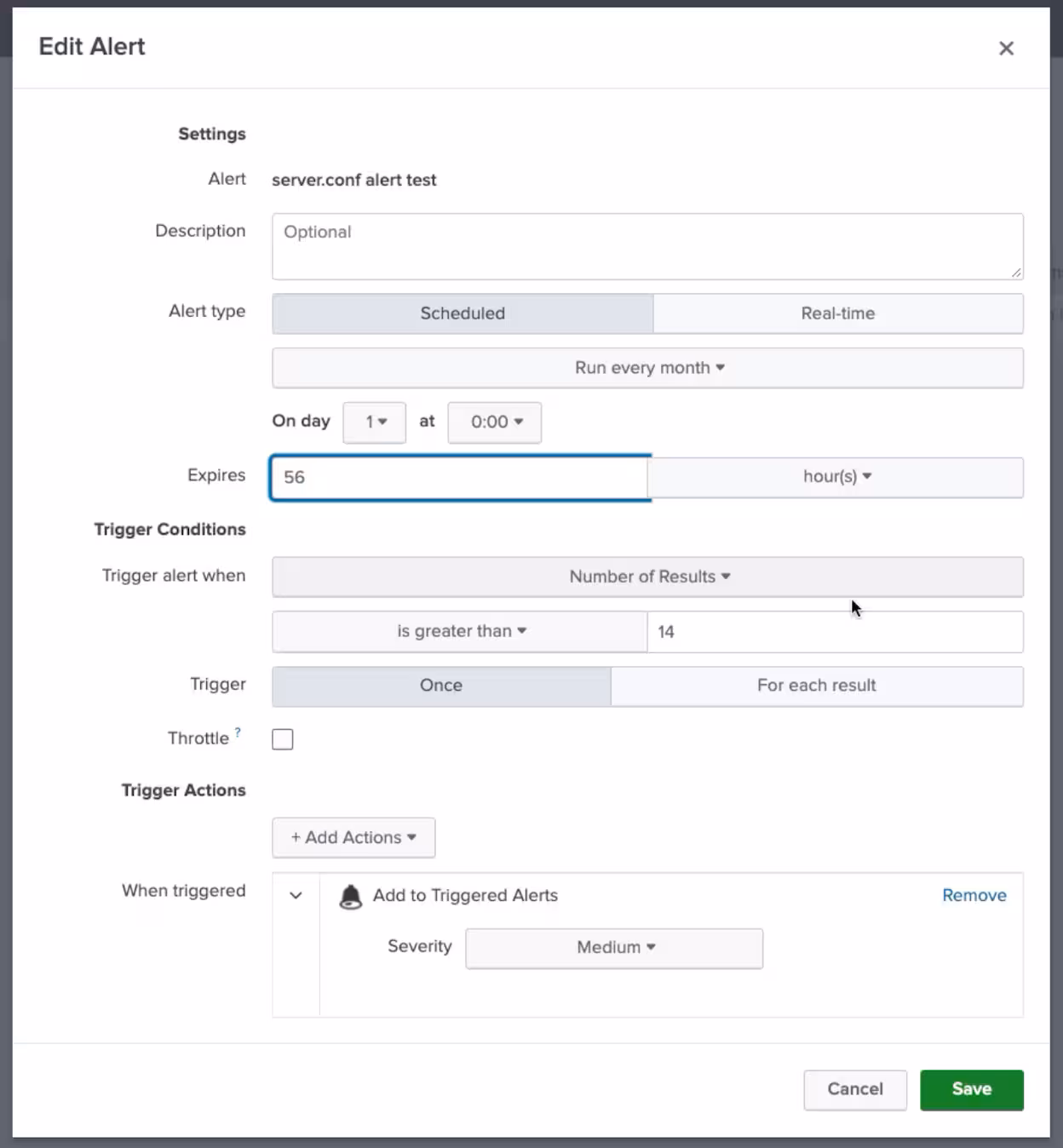This screenshot has height=1148, width=1063.
Task: Click the Throttle help question mark
Action: coord(238,732)
